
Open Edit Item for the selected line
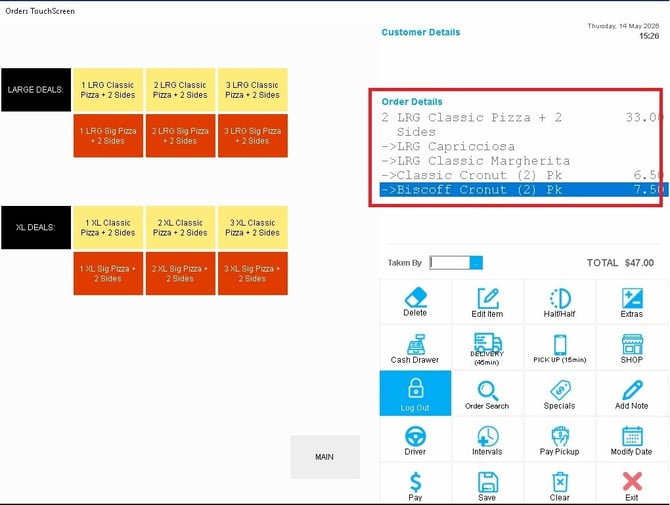(487, 302)
